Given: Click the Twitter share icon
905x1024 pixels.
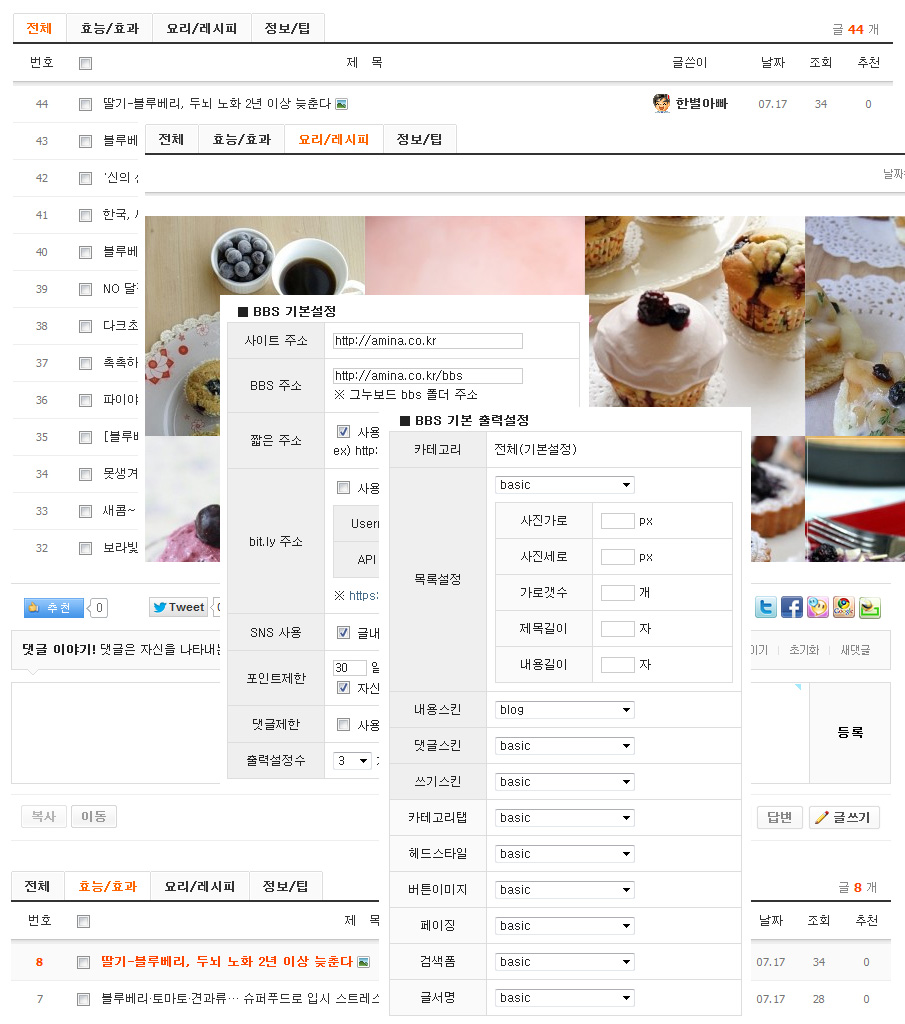Looking at the screenshot, I should 765,607.
